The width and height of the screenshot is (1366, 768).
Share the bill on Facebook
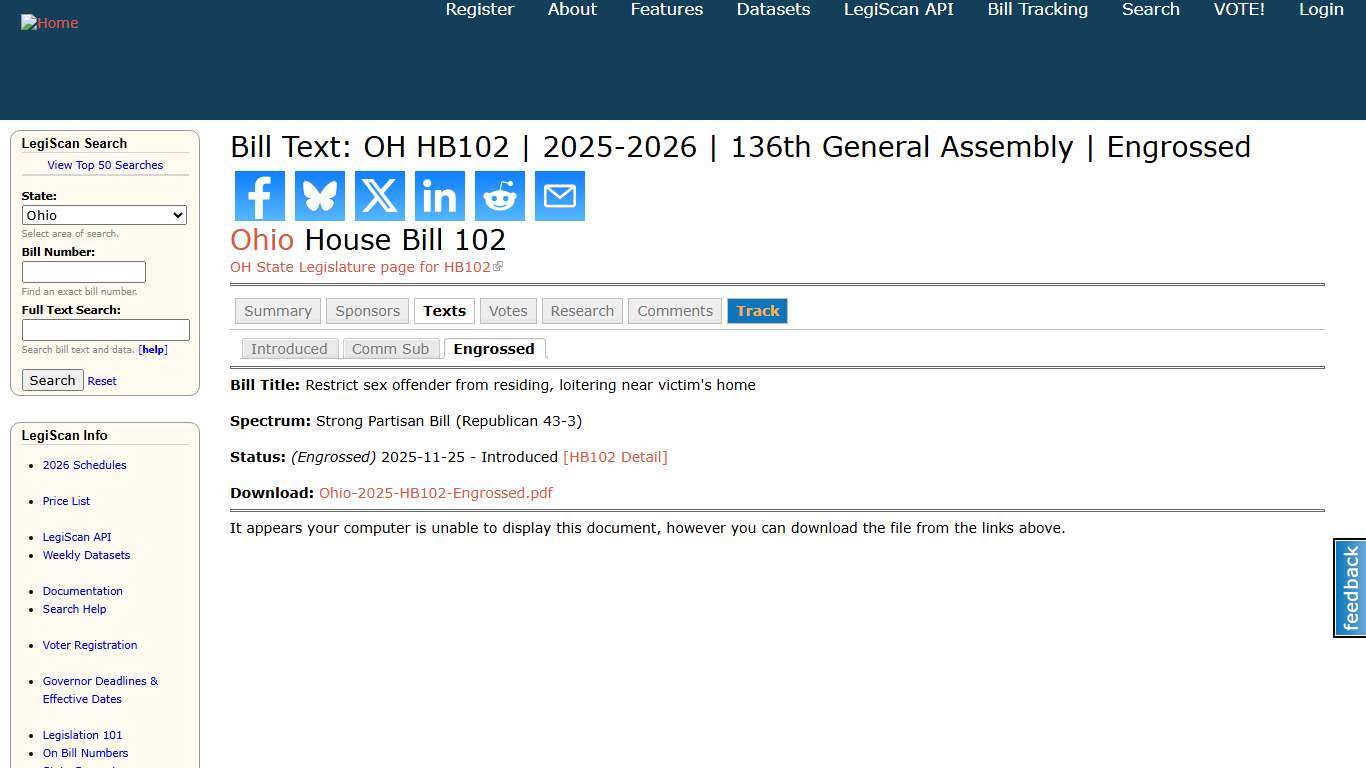259,196
